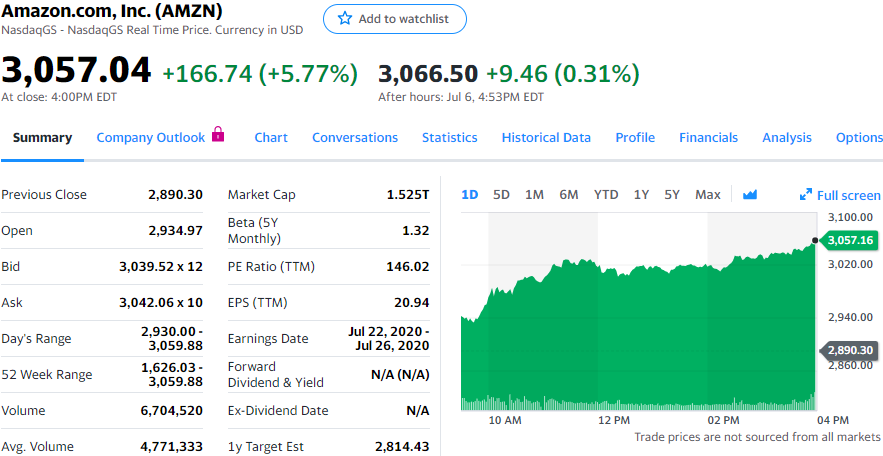883x456 pixels.
Task: Click the 2,890.30 previous close marker
Action: coord(850,351)
